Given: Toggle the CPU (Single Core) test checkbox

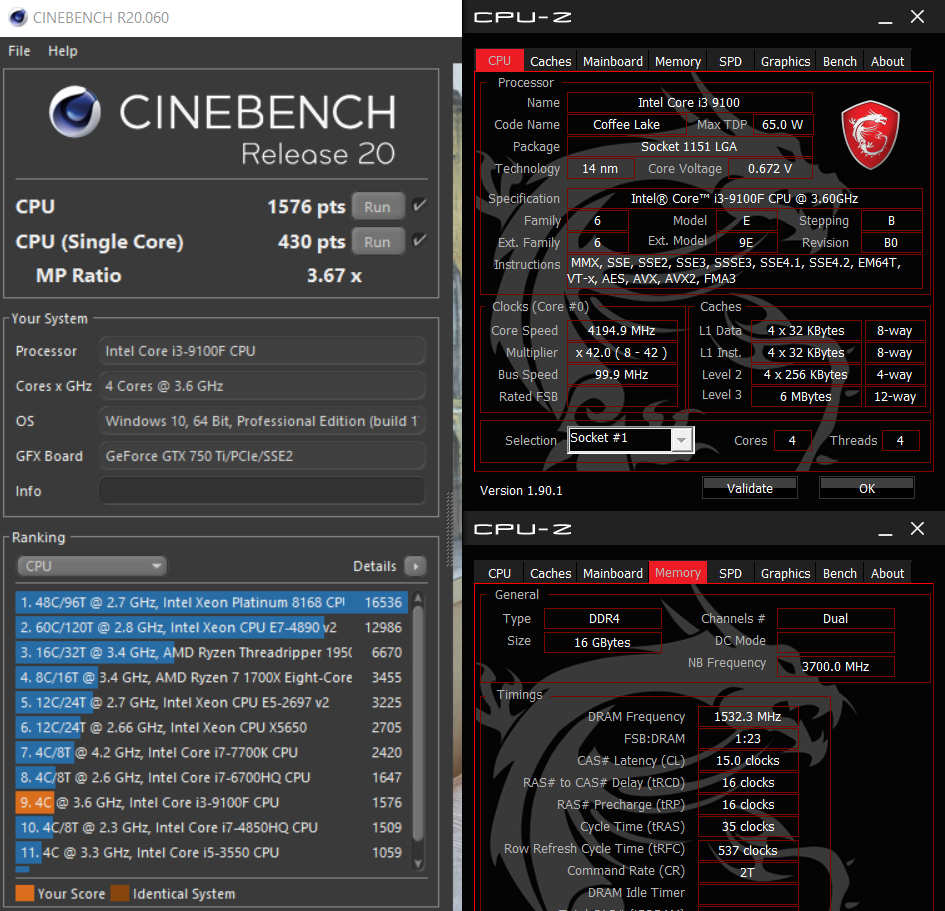Looking at the screenshot, I should (420, 241).
